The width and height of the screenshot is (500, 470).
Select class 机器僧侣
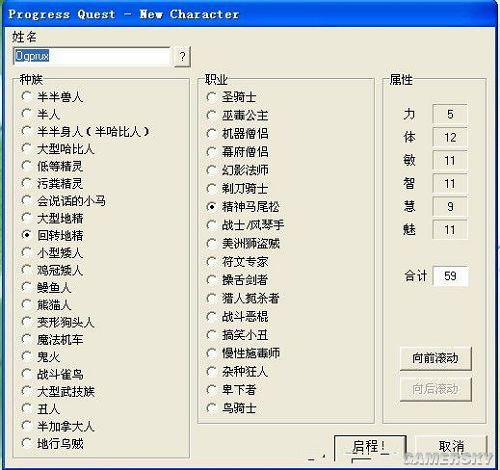(237, 134)
